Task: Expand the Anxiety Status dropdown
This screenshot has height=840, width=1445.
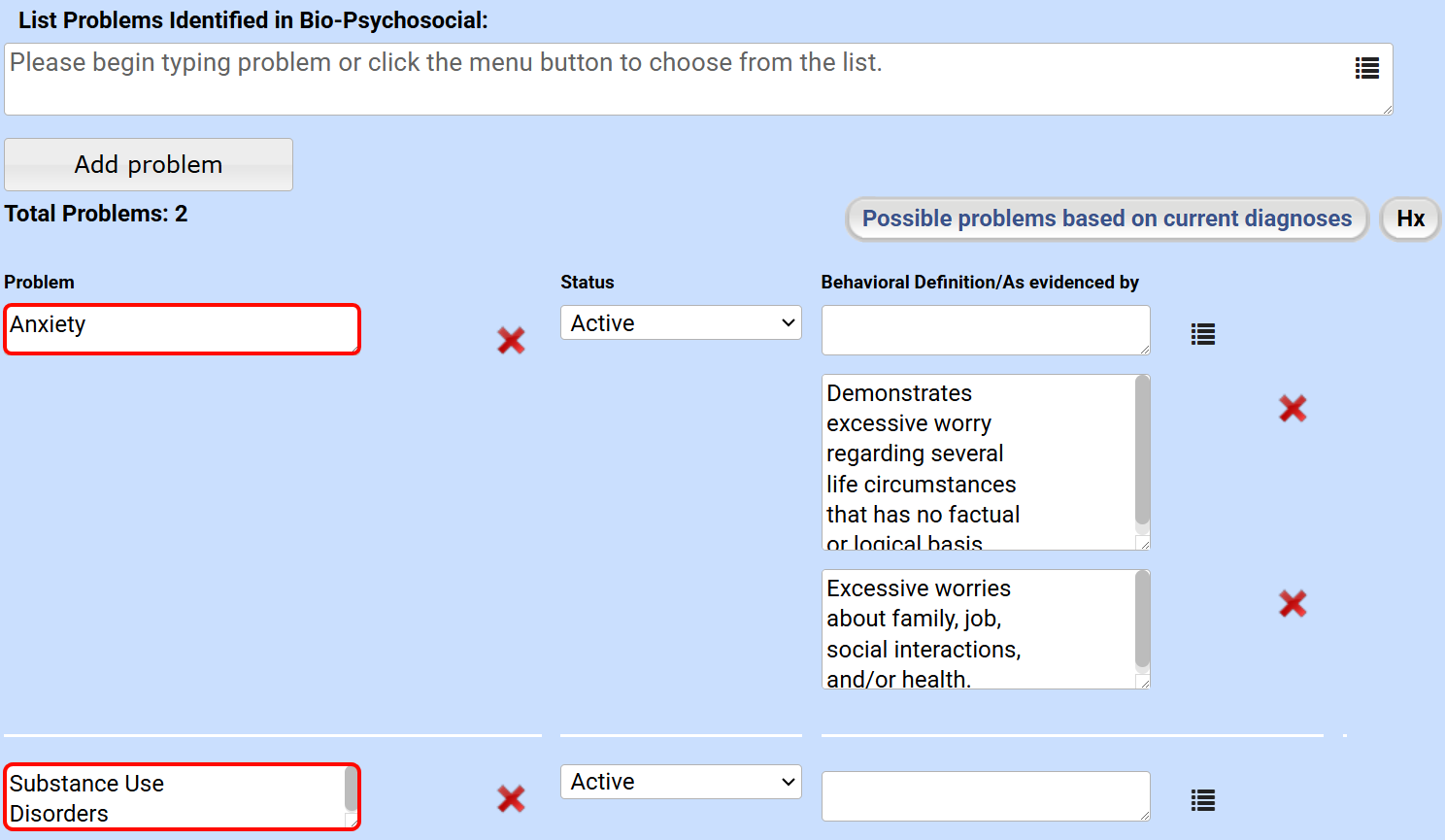Action: tap(681, 323)
